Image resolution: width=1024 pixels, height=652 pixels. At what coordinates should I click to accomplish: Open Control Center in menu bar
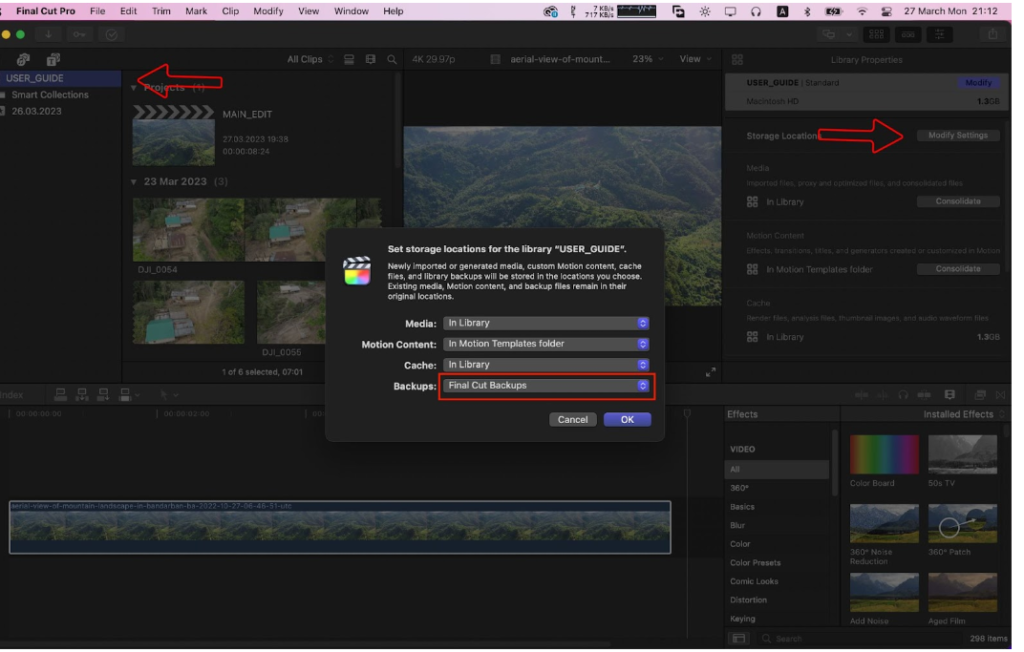(886, 11)
